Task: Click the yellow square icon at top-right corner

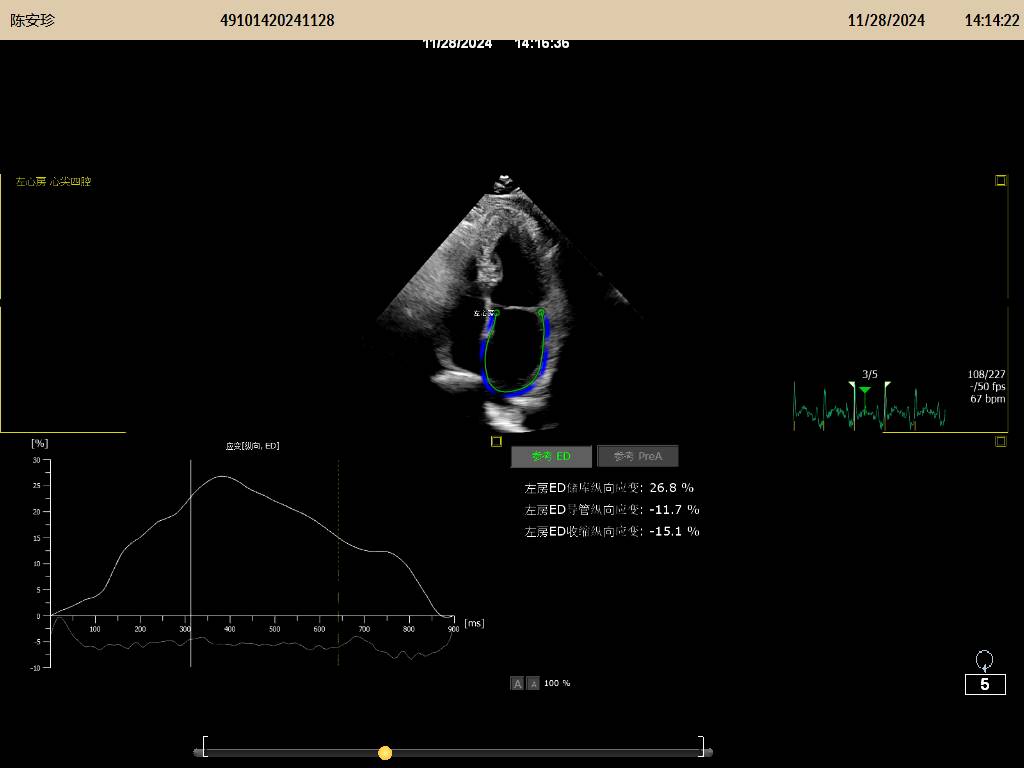Action: 1000,181
